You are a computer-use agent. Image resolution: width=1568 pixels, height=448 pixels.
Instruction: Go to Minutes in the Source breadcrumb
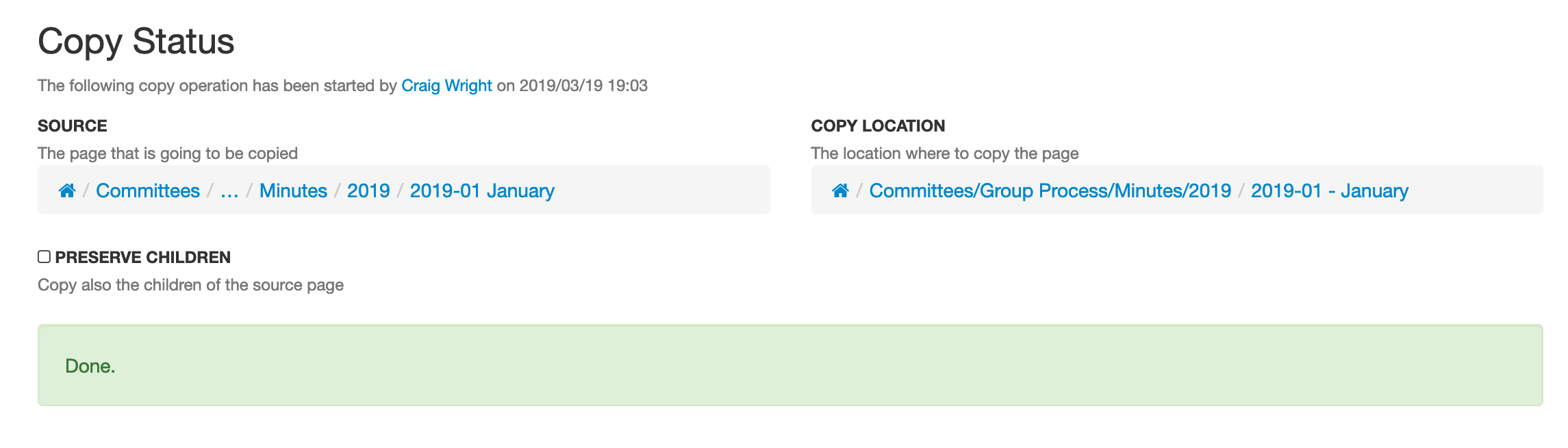293,190
